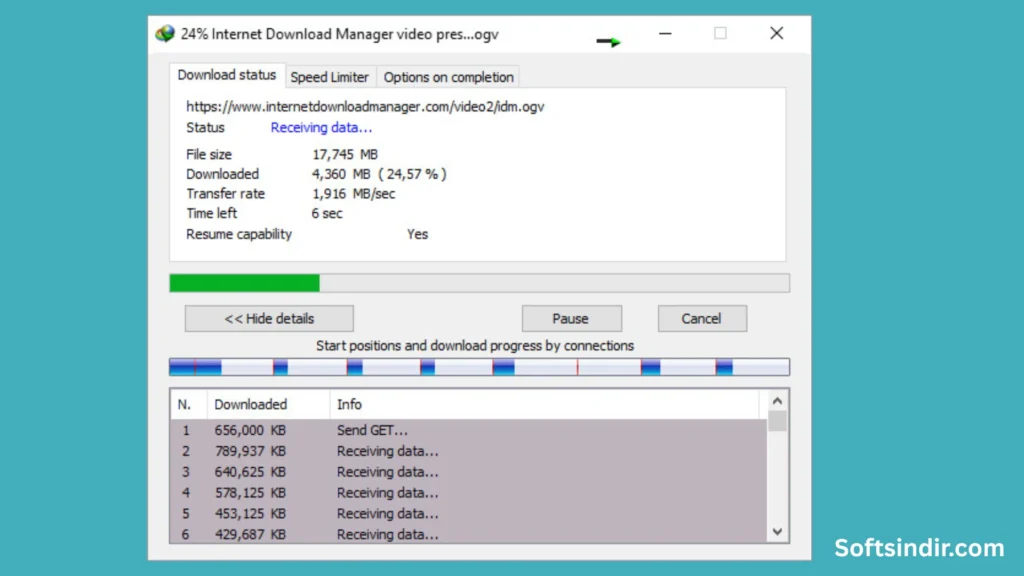Click the green arrow icon in title bar
1024x576 pixels.
point(609,41)
